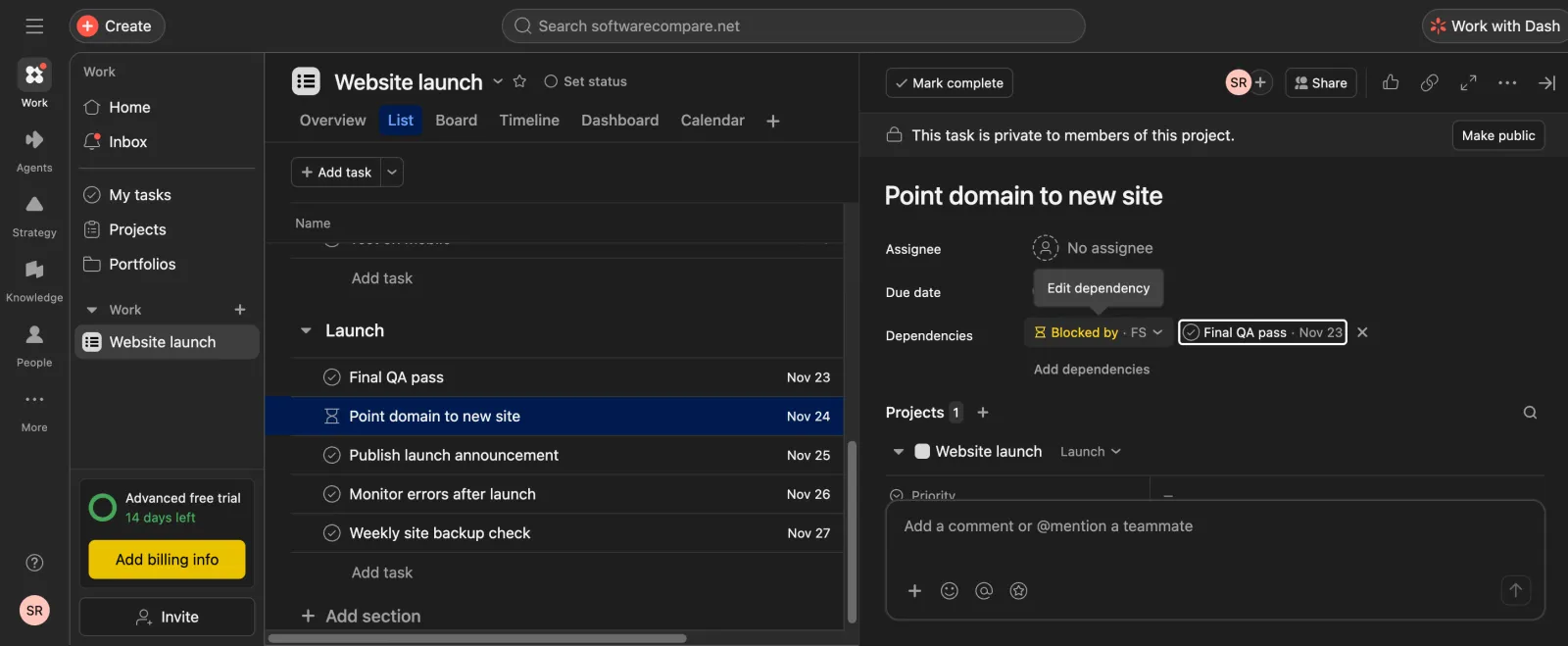Mark Final QA pass complete
Viewport: 1568px width, 646px height.
pos(332,377)
